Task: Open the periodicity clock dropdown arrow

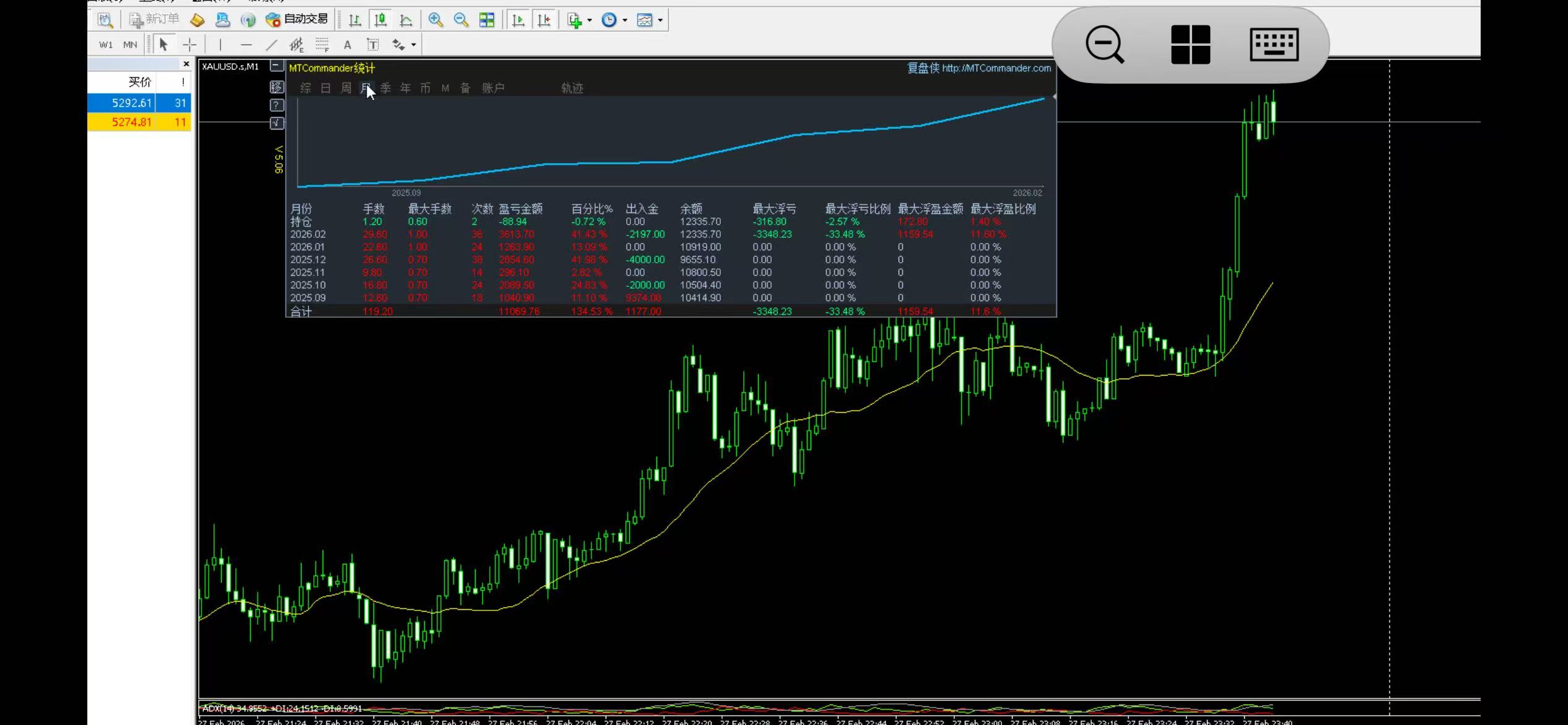Action: click(x=625, y=20)
